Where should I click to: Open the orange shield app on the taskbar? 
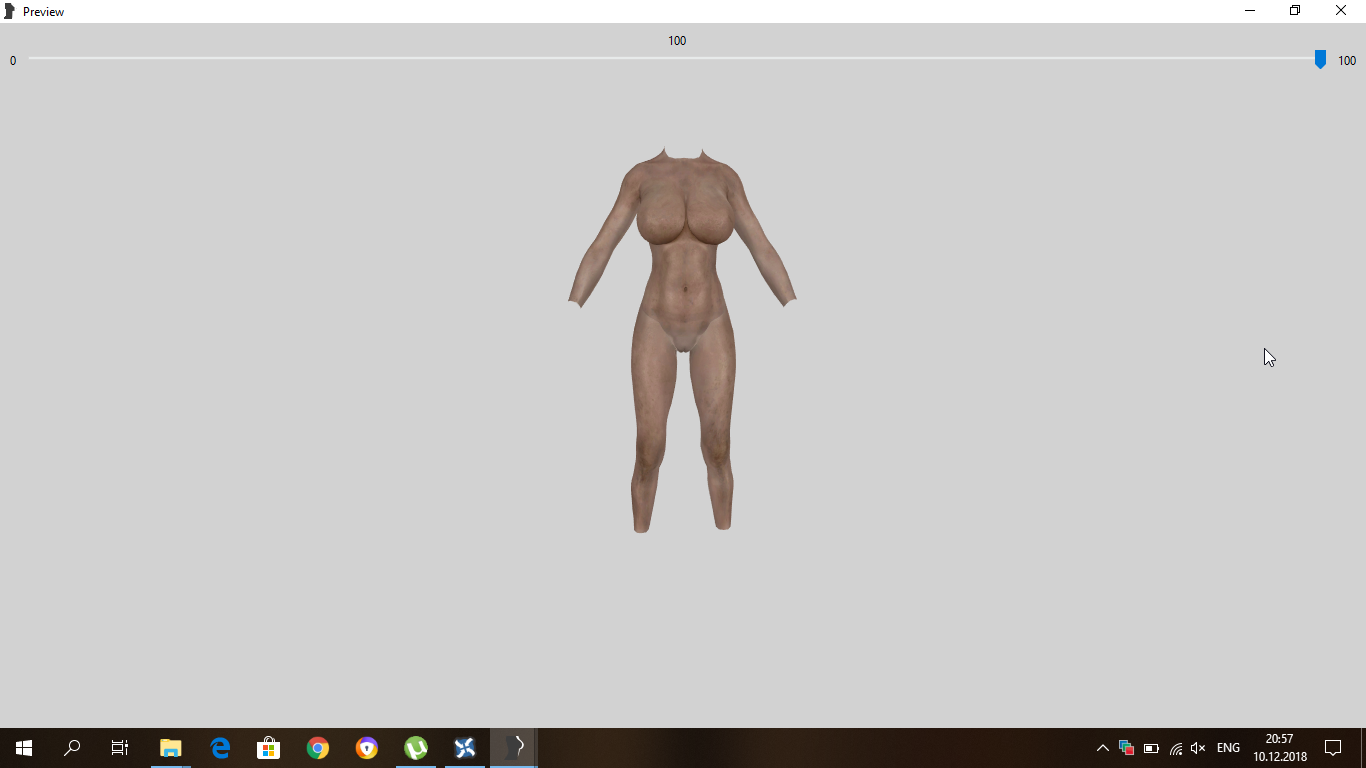pos(367,748)
